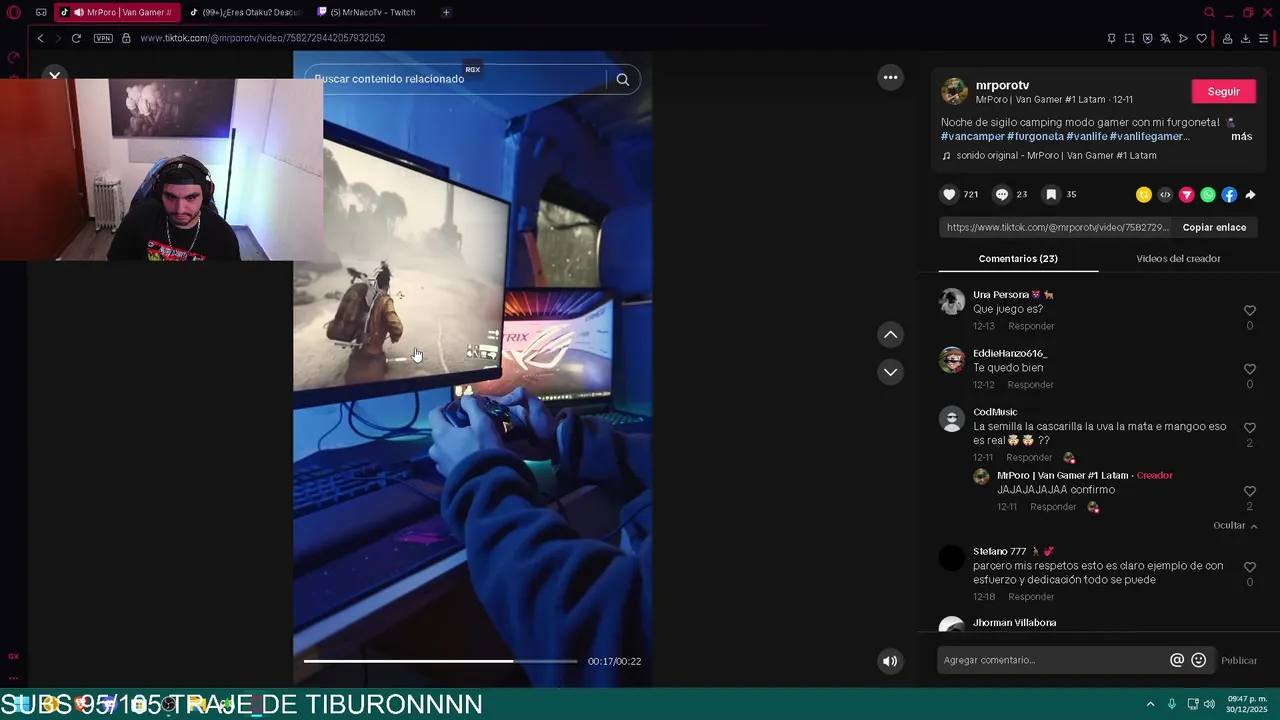1280x720 pixels.
Task: Go to previous video with up chevron
Action: click(890, 335)
